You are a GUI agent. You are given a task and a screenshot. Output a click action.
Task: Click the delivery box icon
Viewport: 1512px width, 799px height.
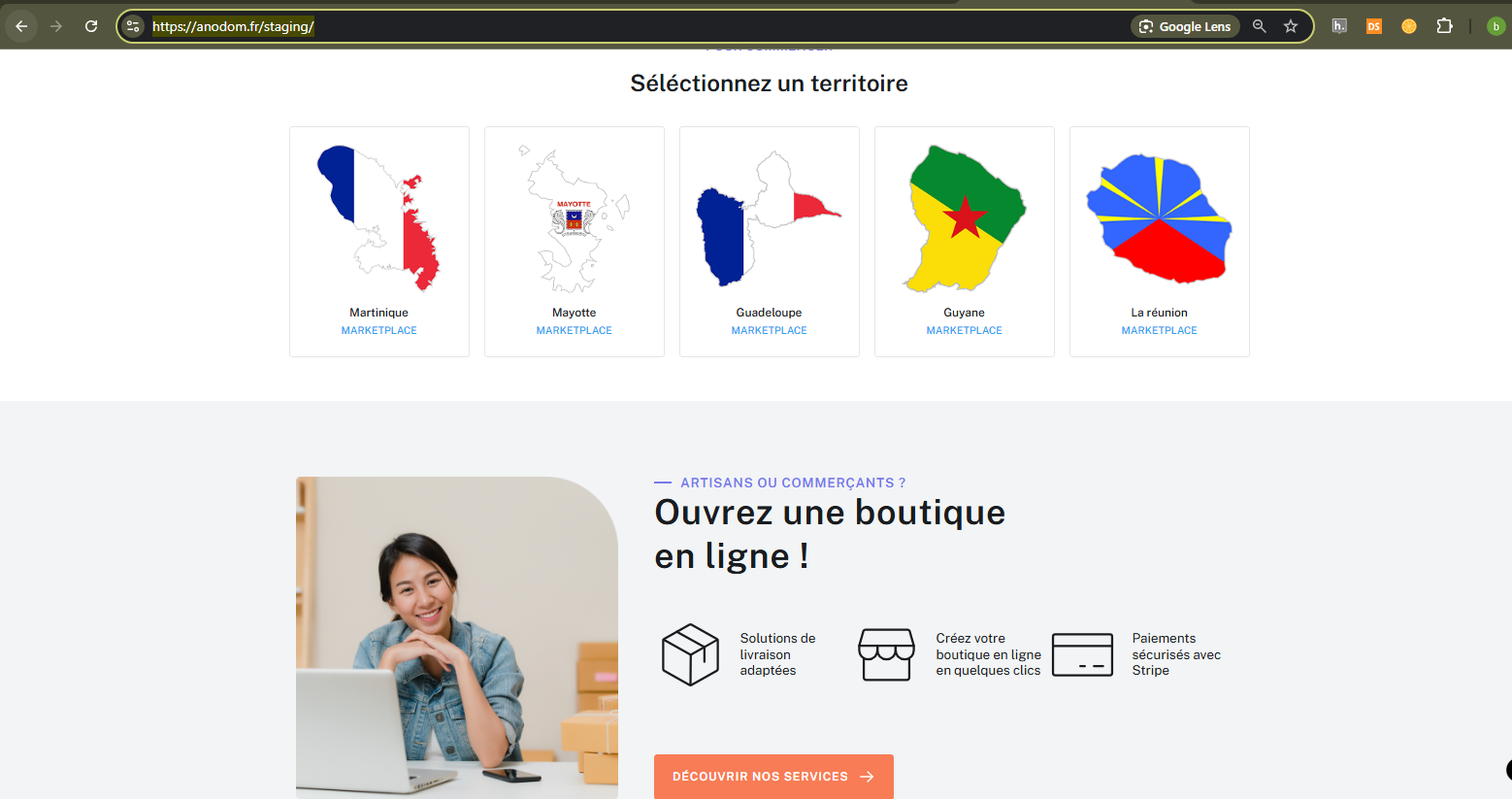pyautogui.click(x=690, y=654)
